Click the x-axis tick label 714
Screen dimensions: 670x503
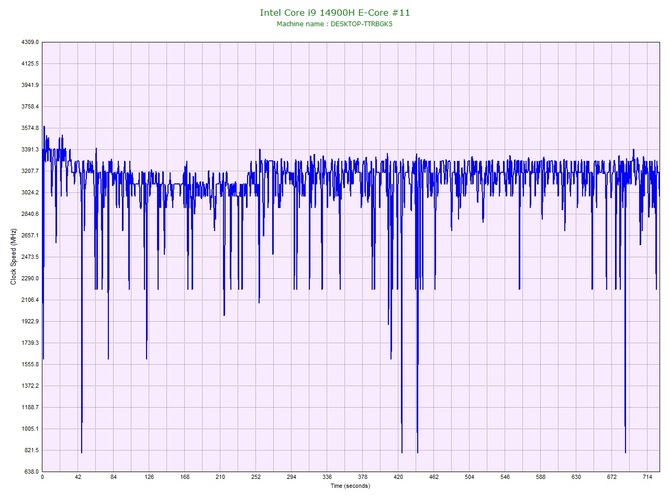(x=647, y=477)
